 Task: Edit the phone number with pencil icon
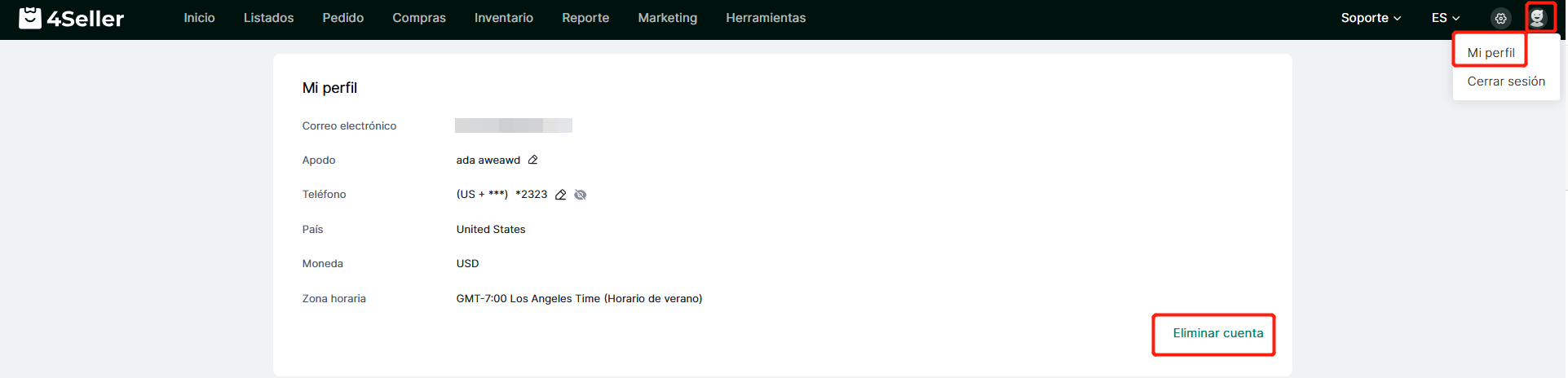[x=560, y=195]
